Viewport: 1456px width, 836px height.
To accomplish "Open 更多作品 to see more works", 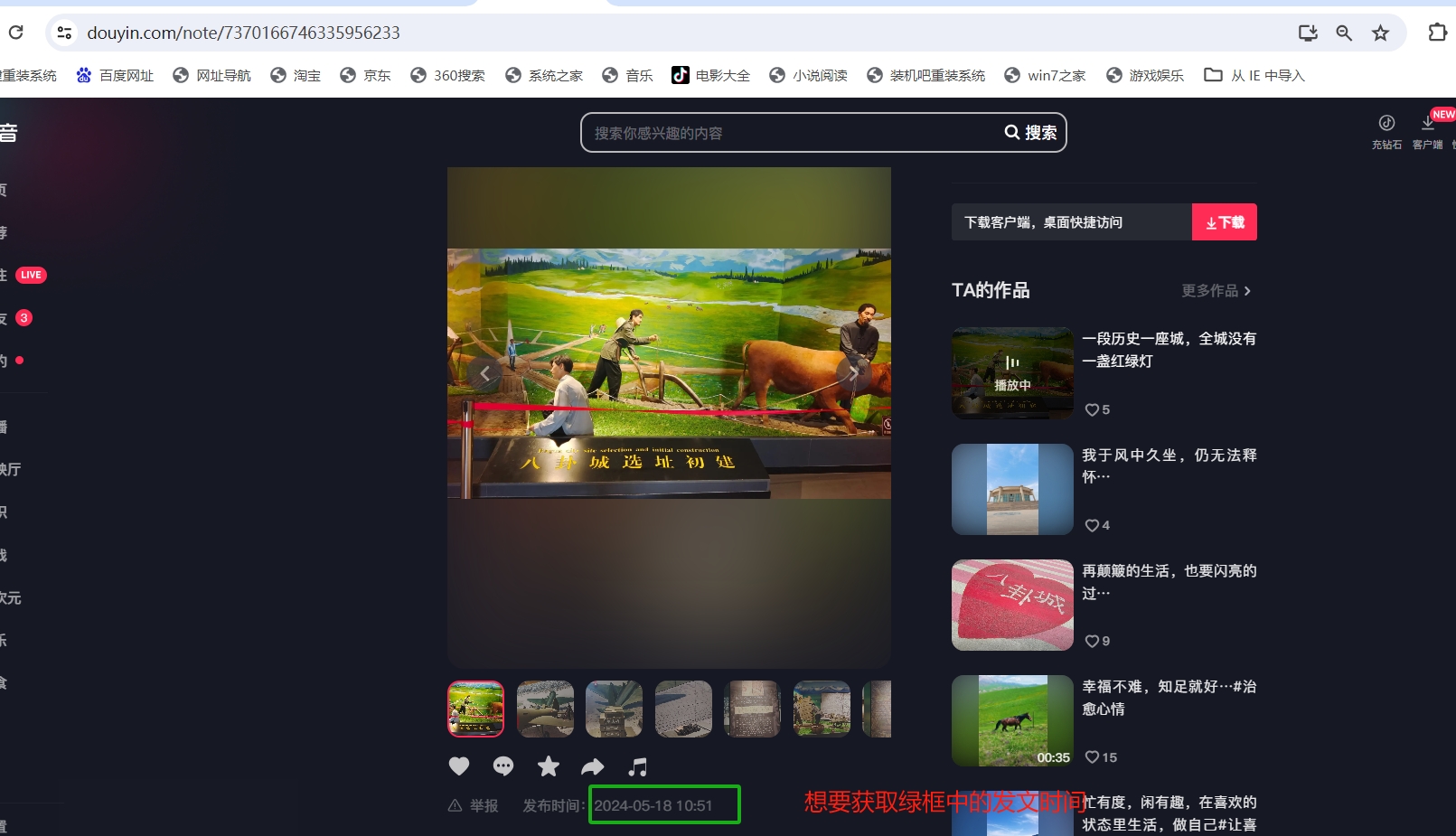I will point(1216,290).
